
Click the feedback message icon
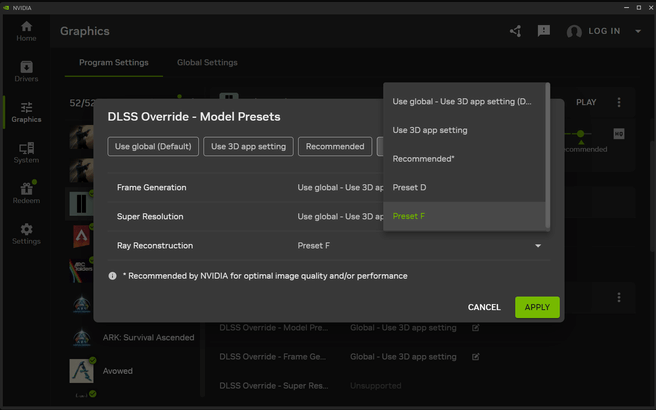click(x=543, y=31)
